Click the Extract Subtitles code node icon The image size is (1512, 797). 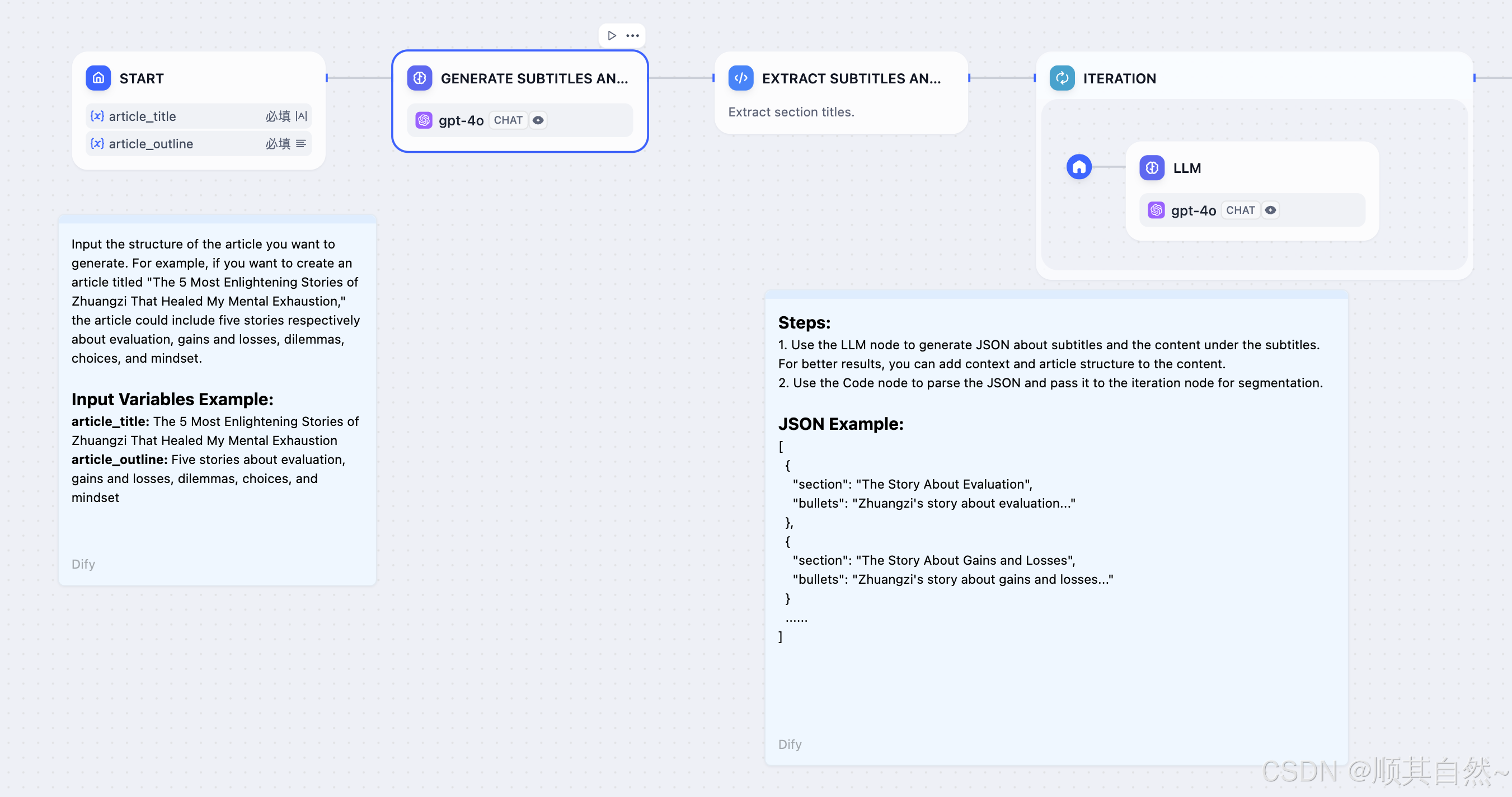741,78
